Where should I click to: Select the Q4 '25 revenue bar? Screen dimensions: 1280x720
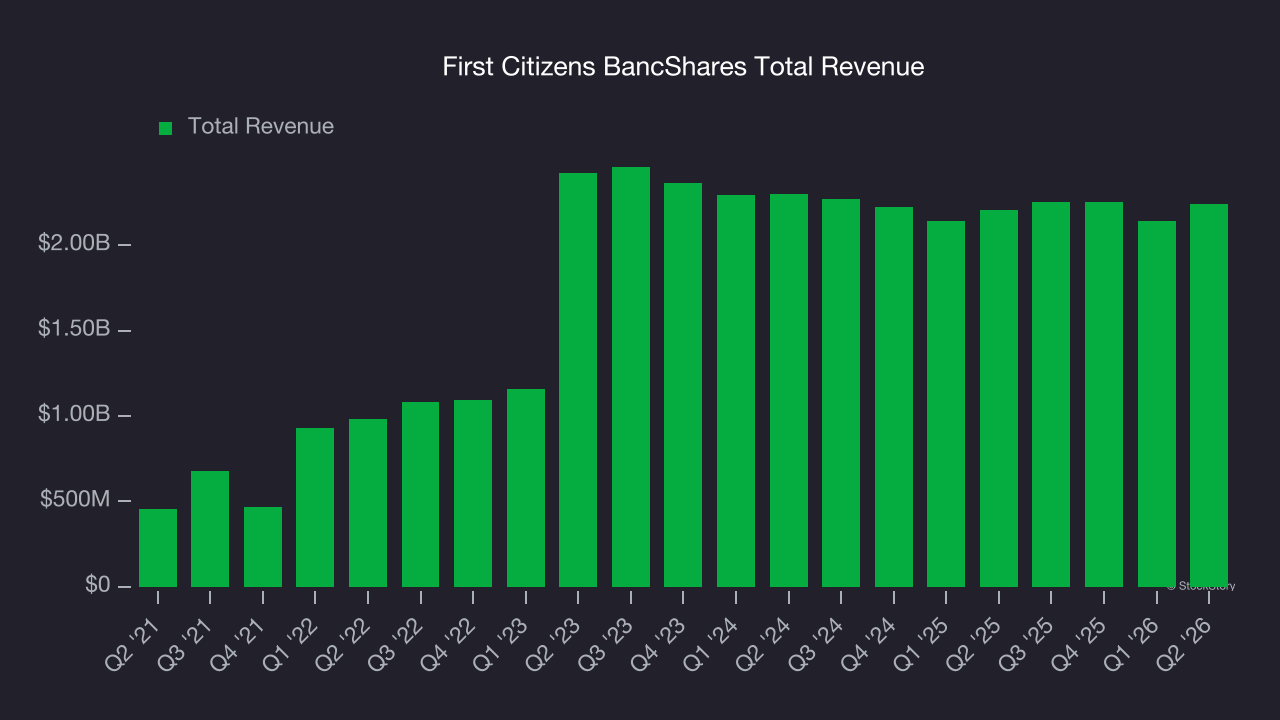1104,394
